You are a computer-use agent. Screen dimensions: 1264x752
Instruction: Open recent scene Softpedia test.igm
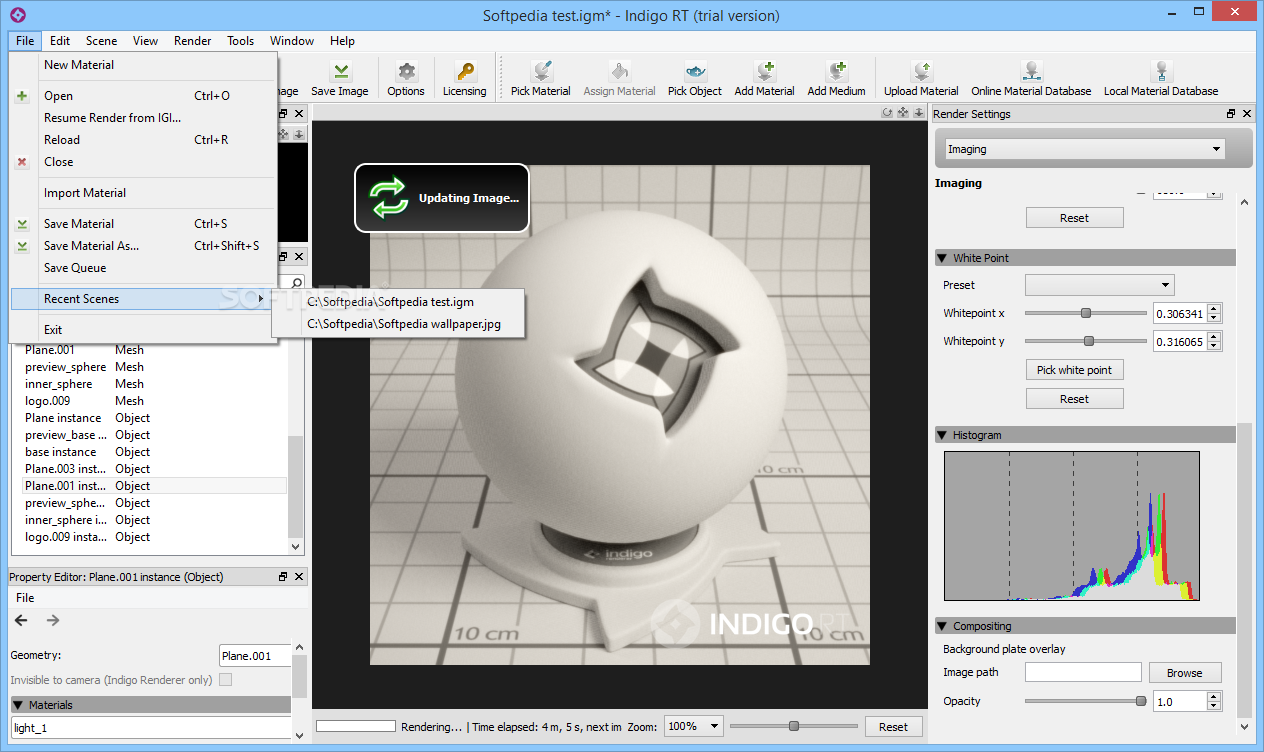click(x=390, y=302)
